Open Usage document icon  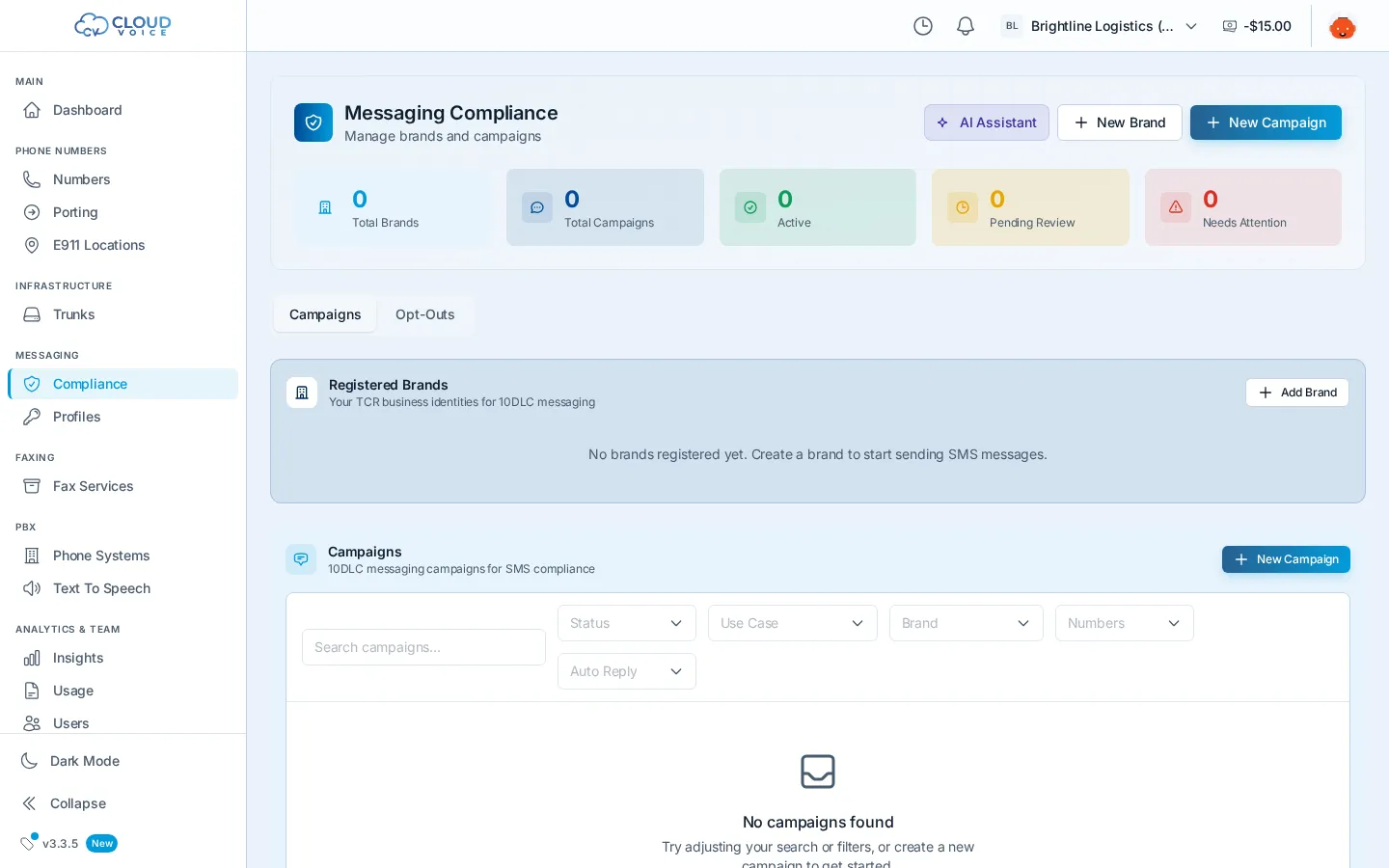click(32, 691)
